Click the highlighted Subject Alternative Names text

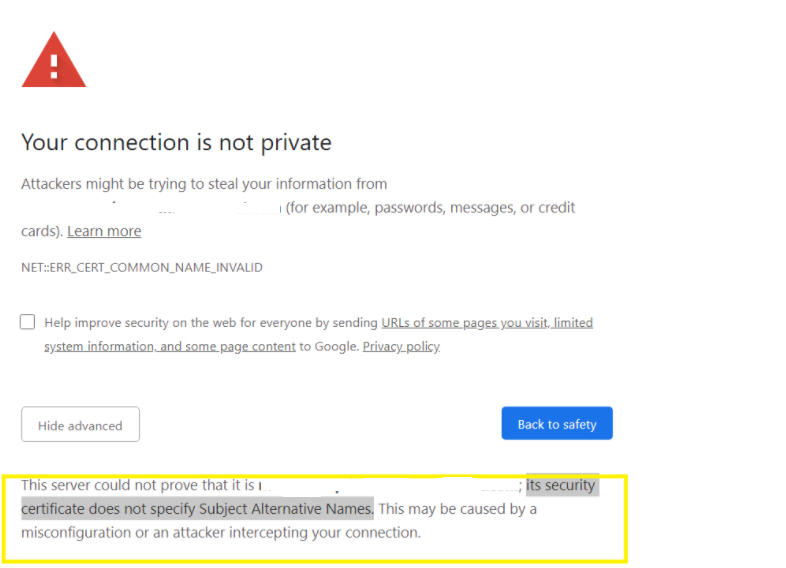286,509
